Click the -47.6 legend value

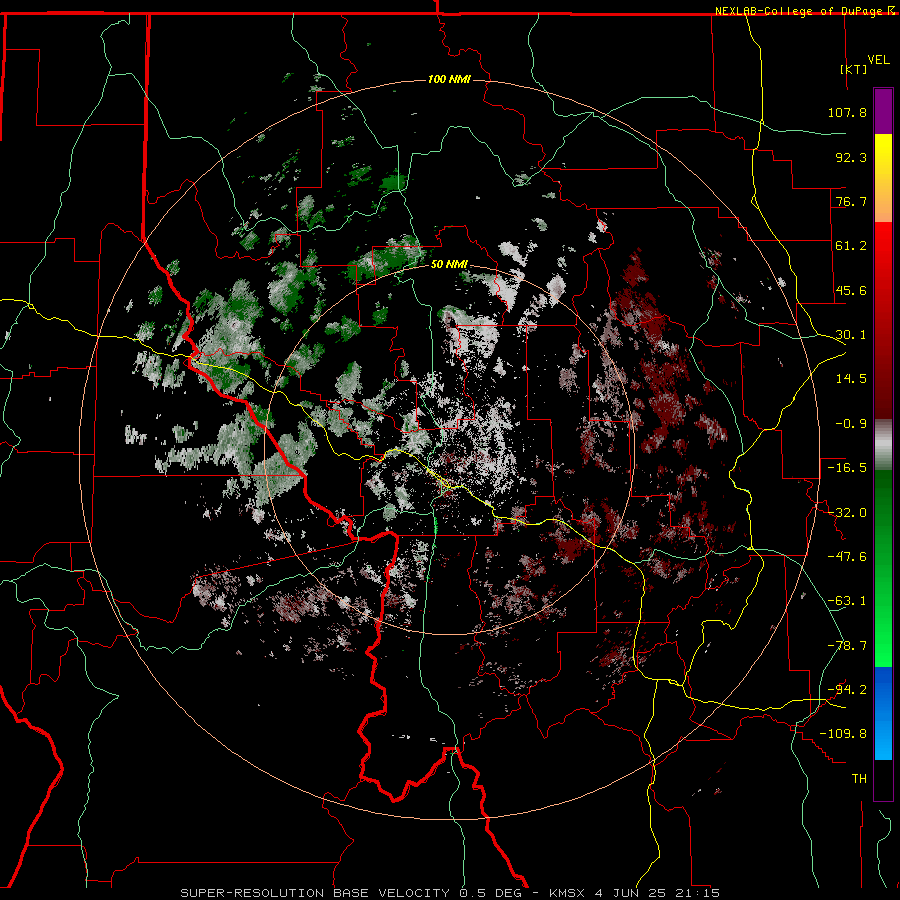pyautogui.click(x=847, y=557)
